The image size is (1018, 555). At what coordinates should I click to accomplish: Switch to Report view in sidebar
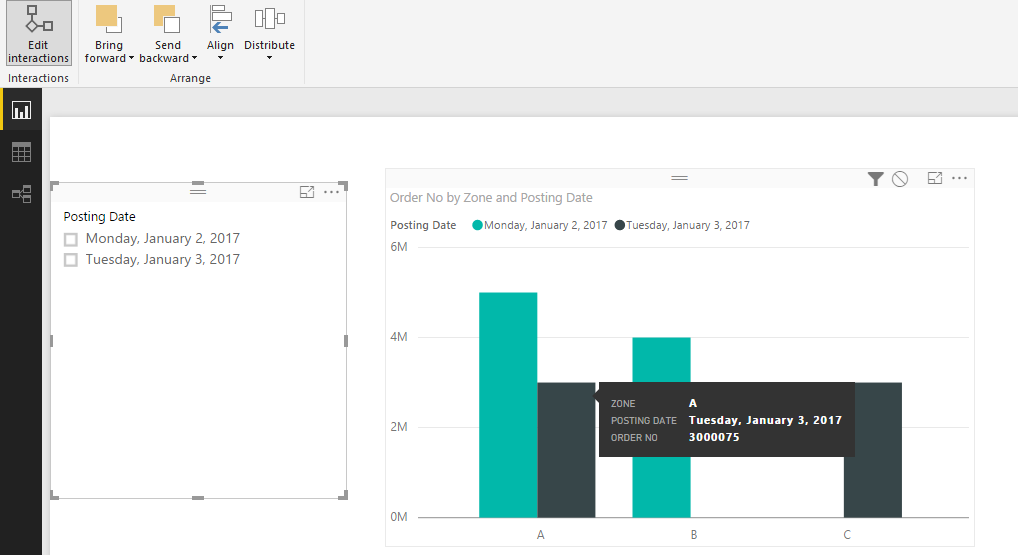tap(21, 110)
